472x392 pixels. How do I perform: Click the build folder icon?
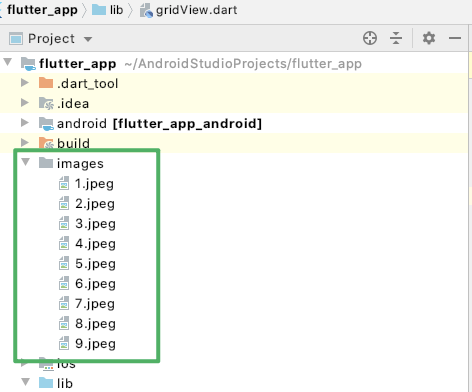(46, 143)
